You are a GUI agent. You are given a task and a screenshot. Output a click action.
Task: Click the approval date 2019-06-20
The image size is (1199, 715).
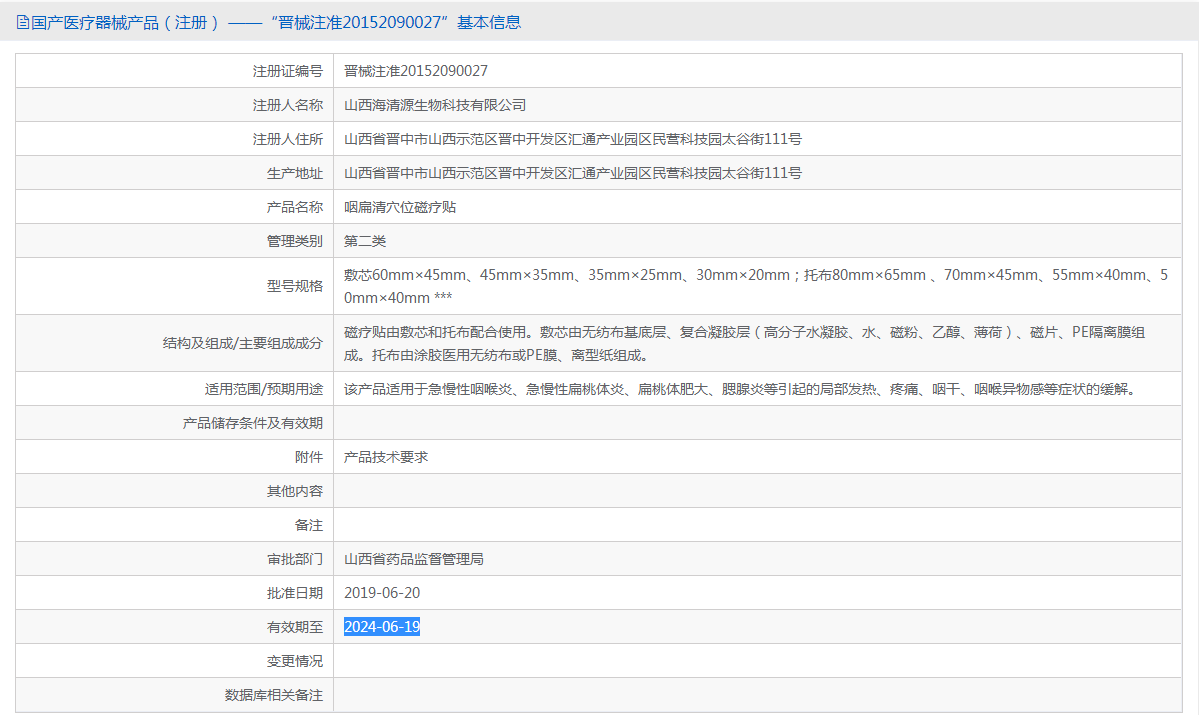pyautogui.click(x=382, y=593)
